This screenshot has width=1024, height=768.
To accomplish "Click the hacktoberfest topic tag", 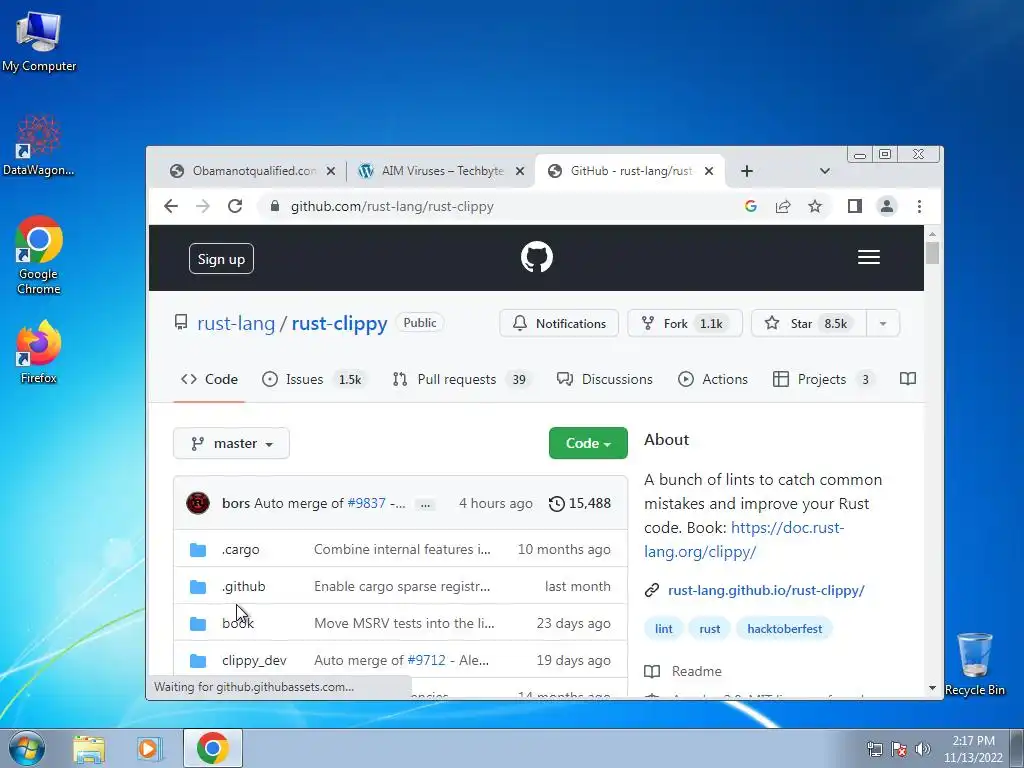I will point(784,629).
